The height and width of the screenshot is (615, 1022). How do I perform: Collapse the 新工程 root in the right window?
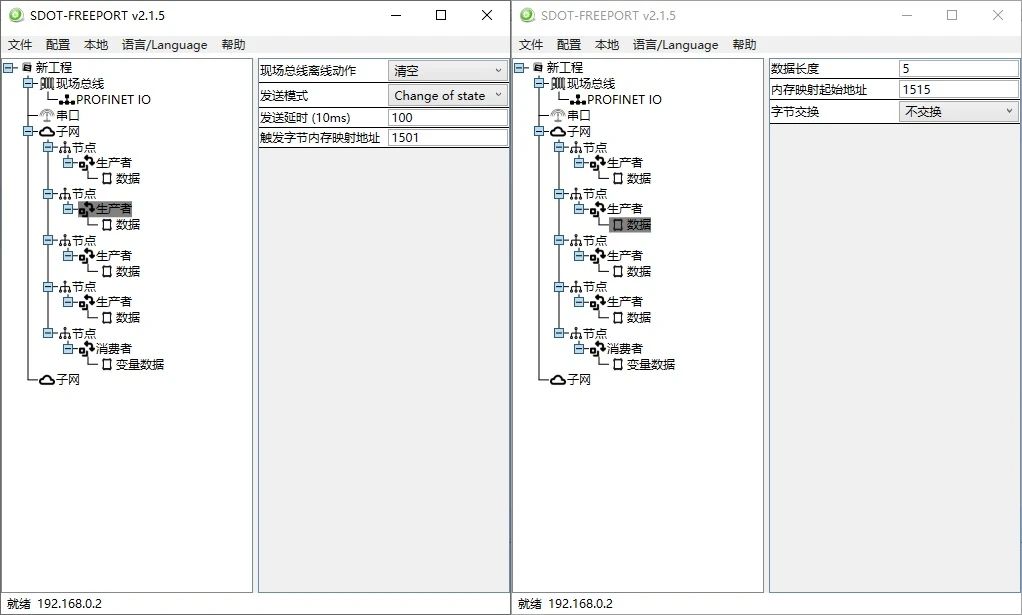[x=519, y=67]
